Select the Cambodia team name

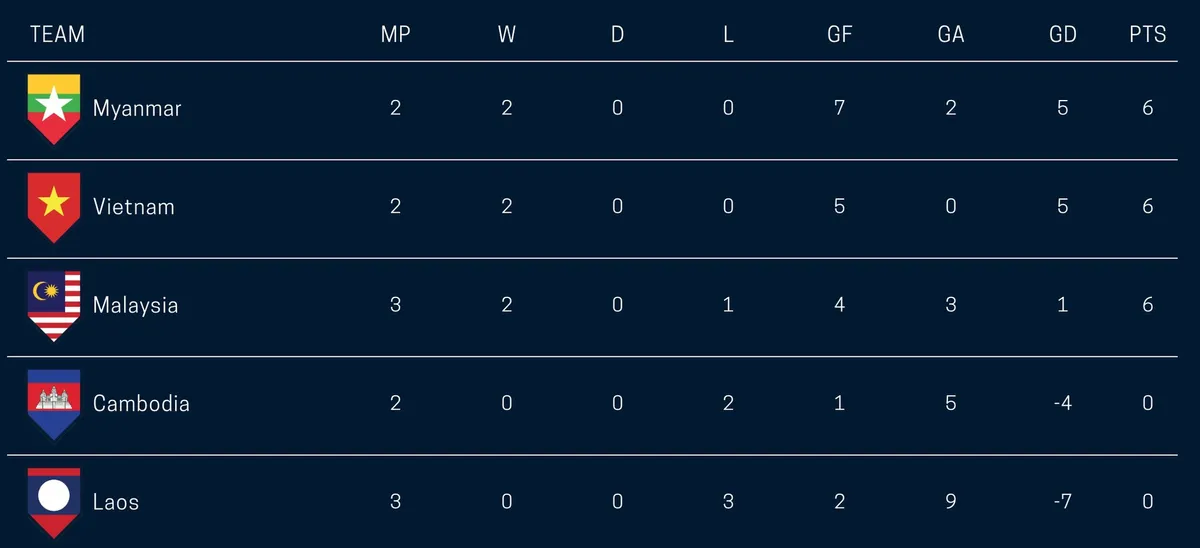tap(141, 404)
